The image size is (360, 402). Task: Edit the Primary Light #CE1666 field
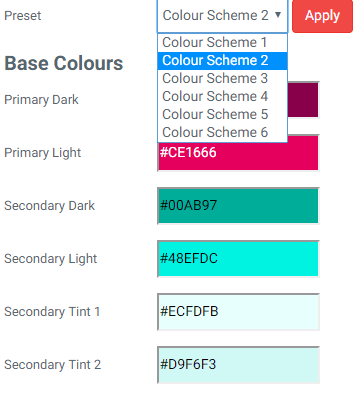[x=238, y=153]
